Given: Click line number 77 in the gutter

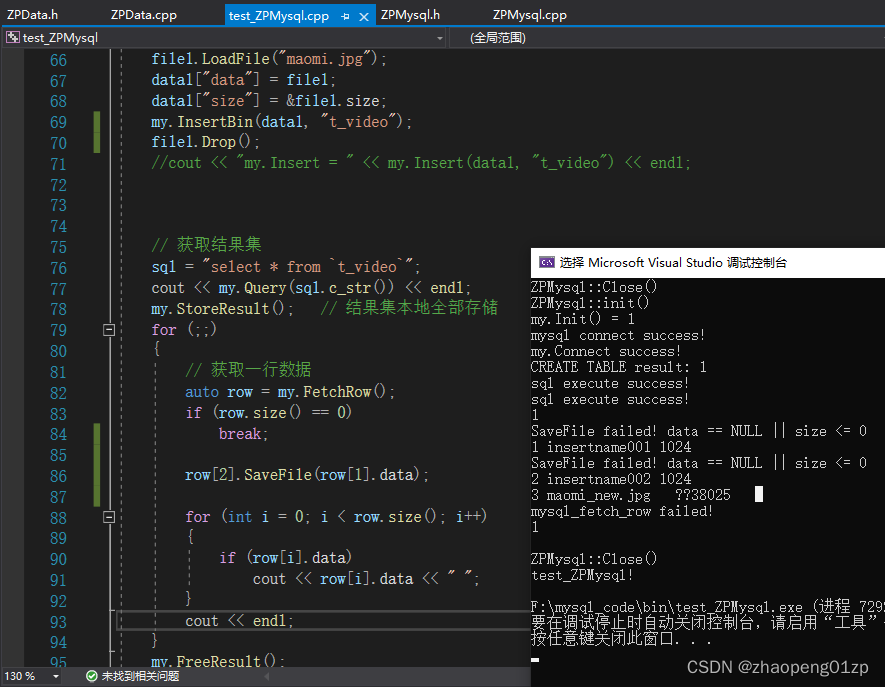Looking at the screenshot, I should (x=58, y=289).
